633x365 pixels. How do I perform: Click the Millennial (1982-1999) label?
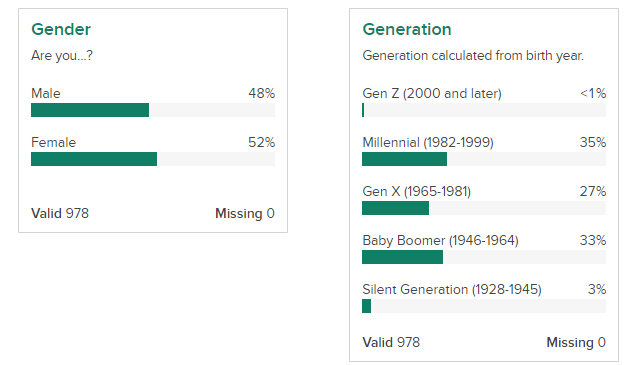[x=428, y=143]
